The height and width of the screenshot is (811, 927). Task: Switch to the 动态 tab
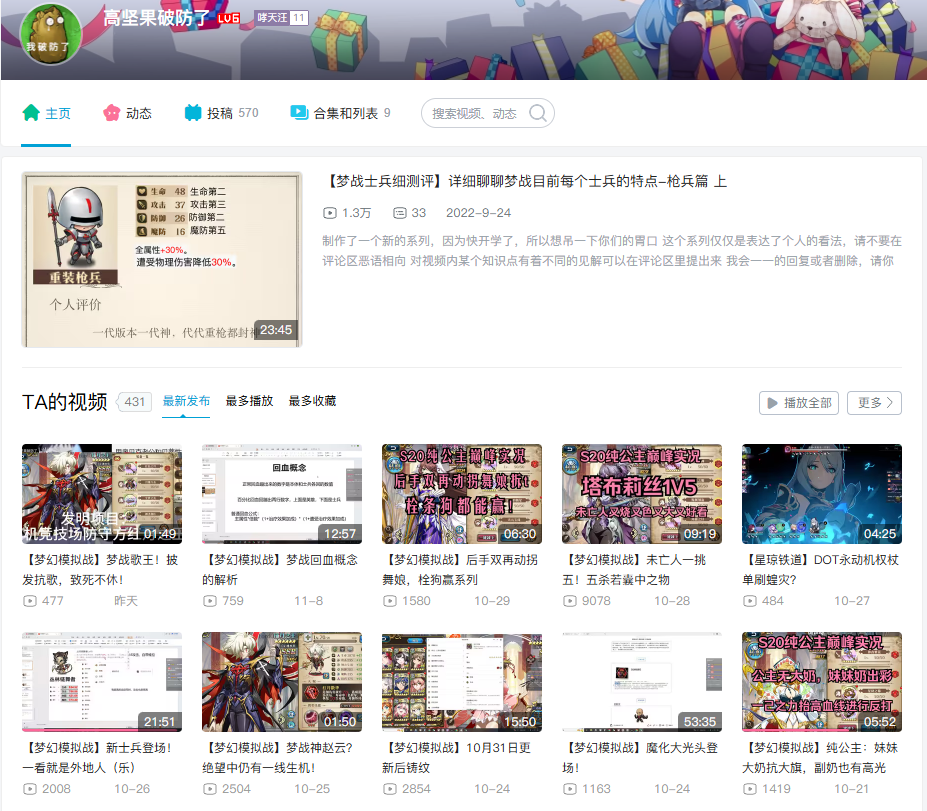[x=127, y=113]
